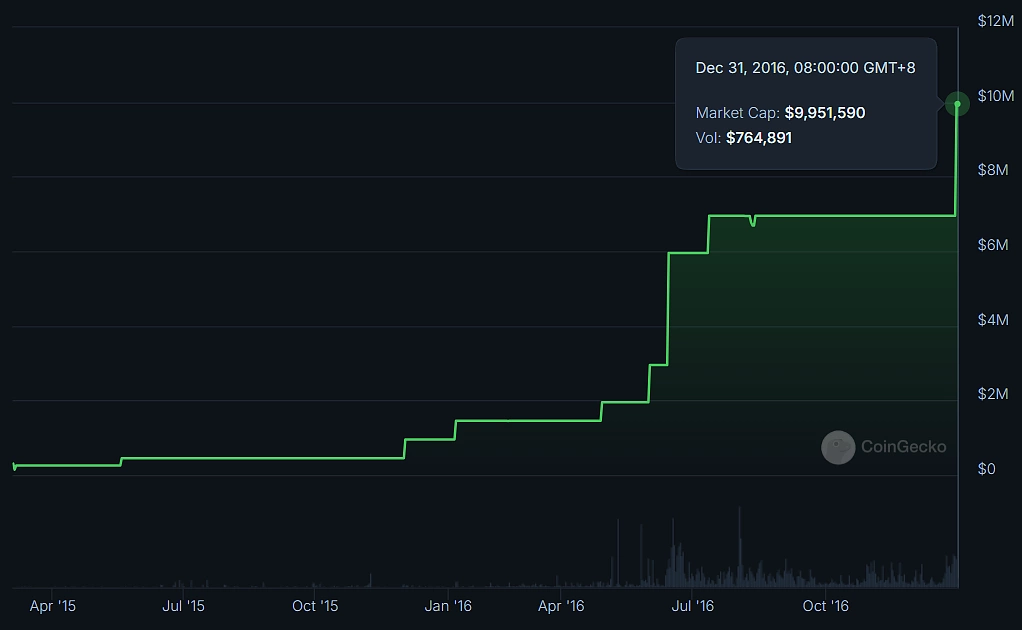1022x630 pixels.
Task: Click the CoinGecko watermark text
Action: [903, 447]
